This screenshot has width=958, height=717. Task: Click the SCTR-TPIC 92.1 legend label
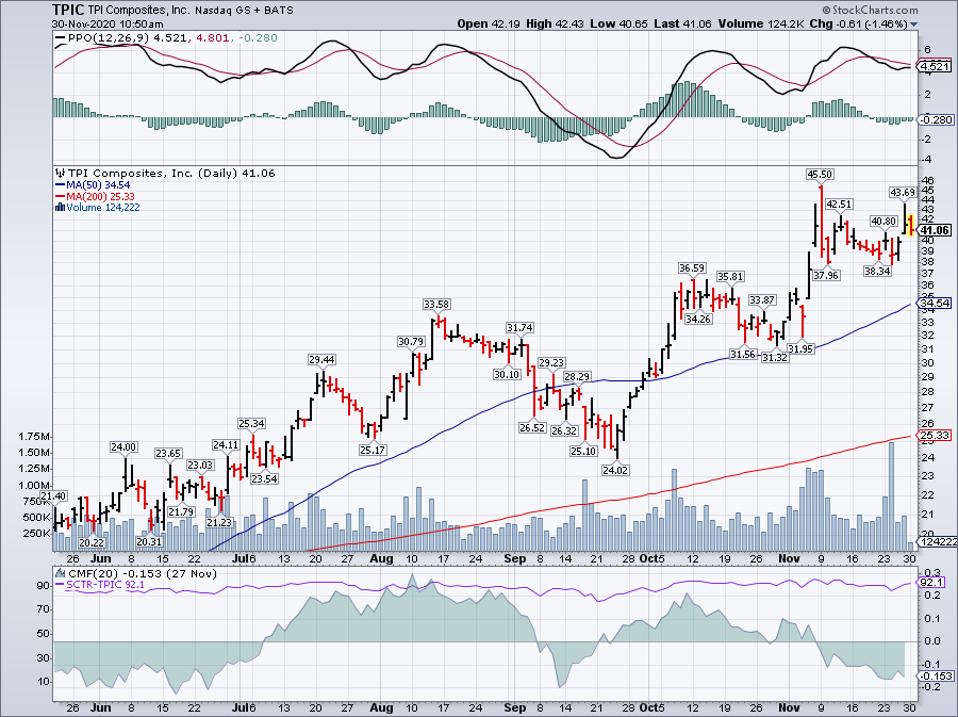click(105, 584)
